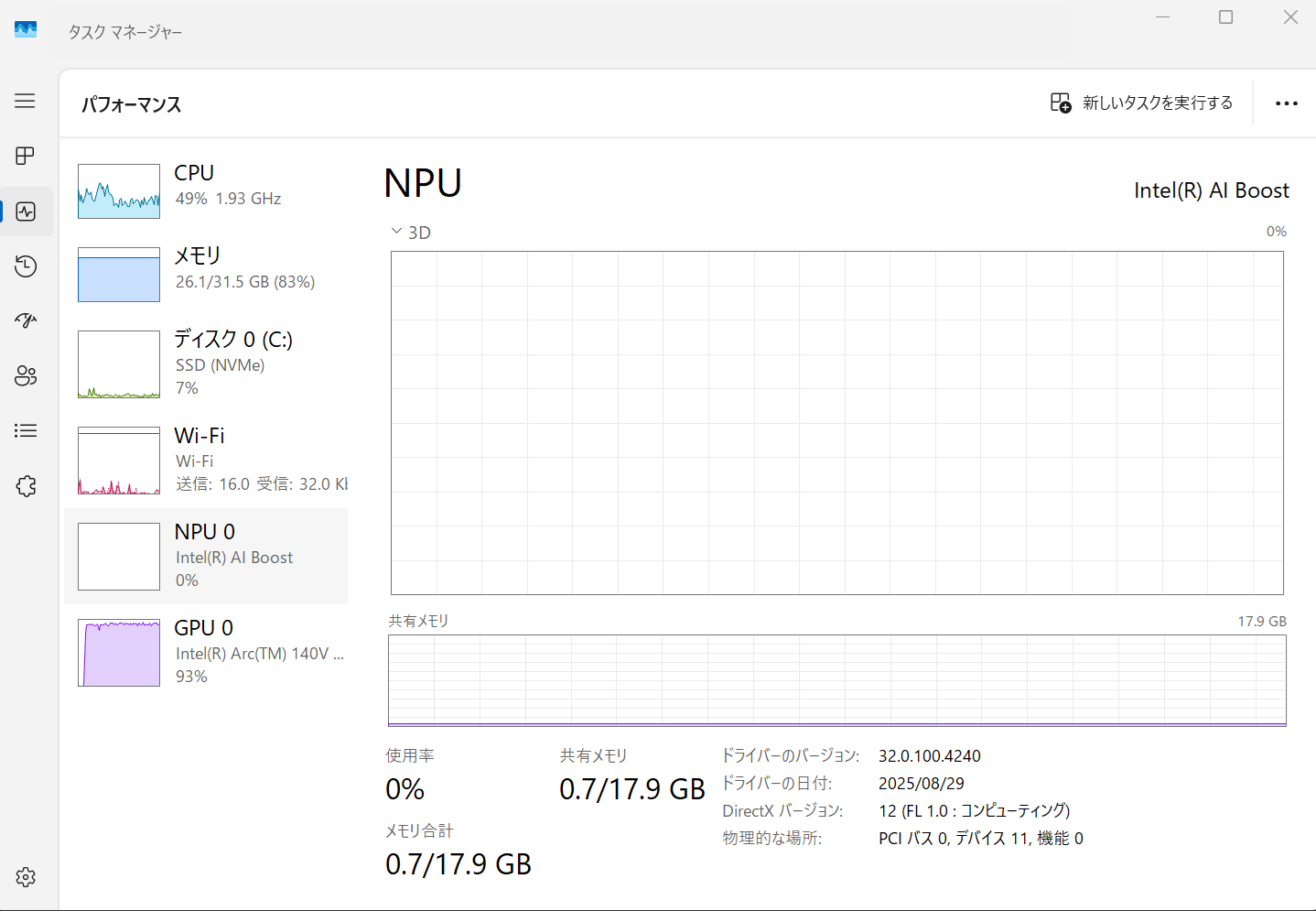Click the GPU 0 purple mini graph thumbnail
Screen dimensions: 1316x911
click(119, 653)
